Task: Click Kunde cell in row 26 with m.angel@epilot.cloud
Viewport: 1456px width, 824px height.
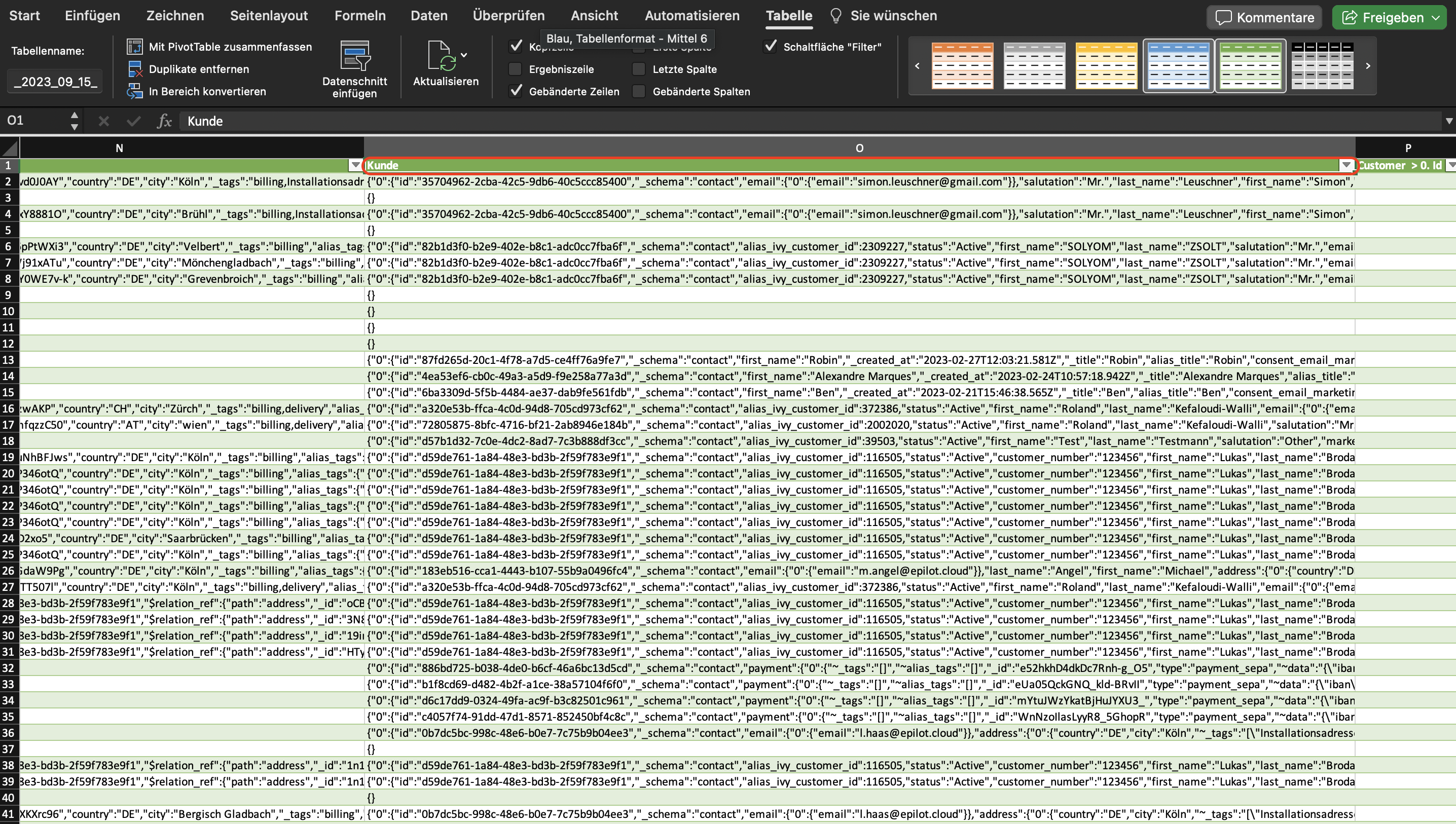Action: coord(859,571)
